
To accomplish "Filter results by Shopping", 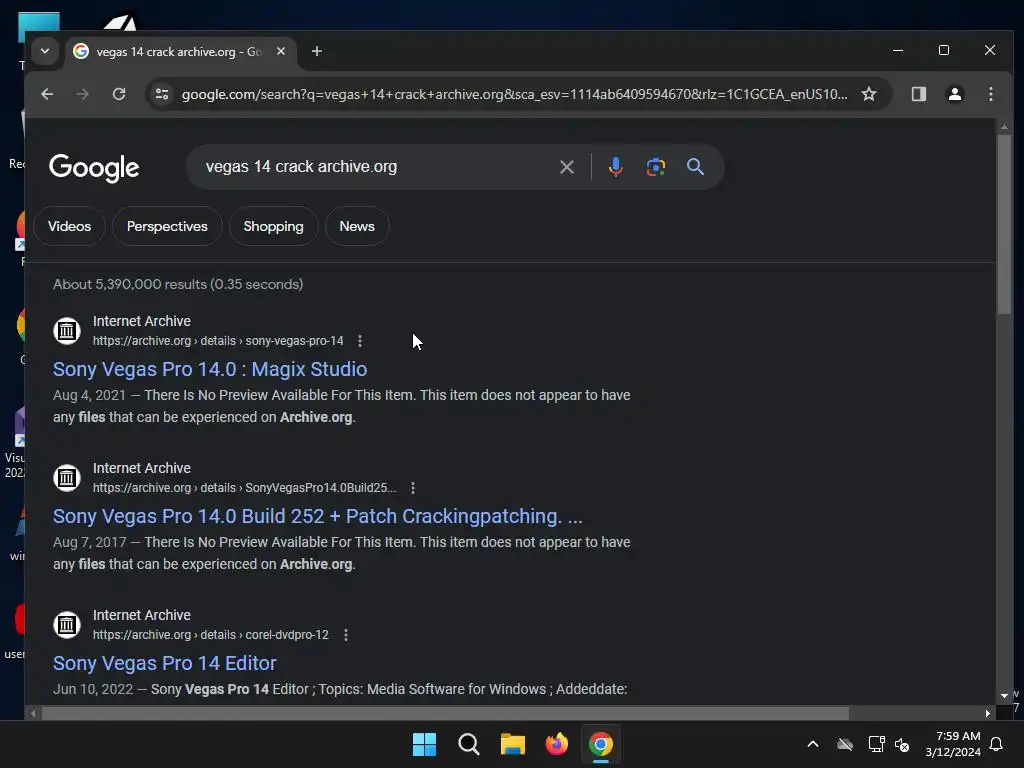I will [x=273, y=226].
